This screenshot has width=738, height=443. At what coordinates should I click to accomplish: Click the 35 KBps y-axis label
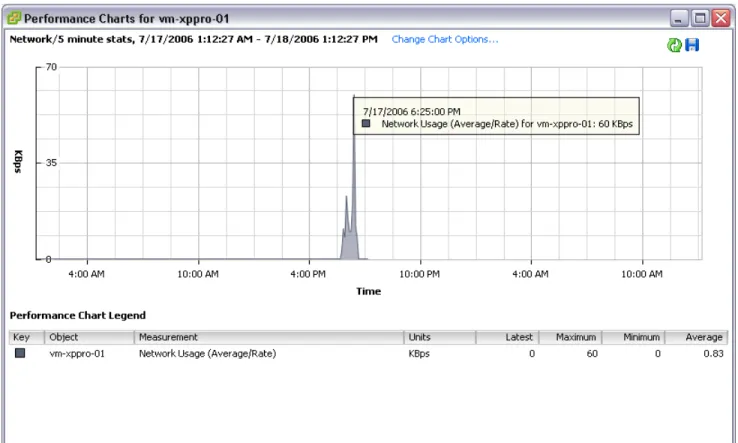point(51,163)
